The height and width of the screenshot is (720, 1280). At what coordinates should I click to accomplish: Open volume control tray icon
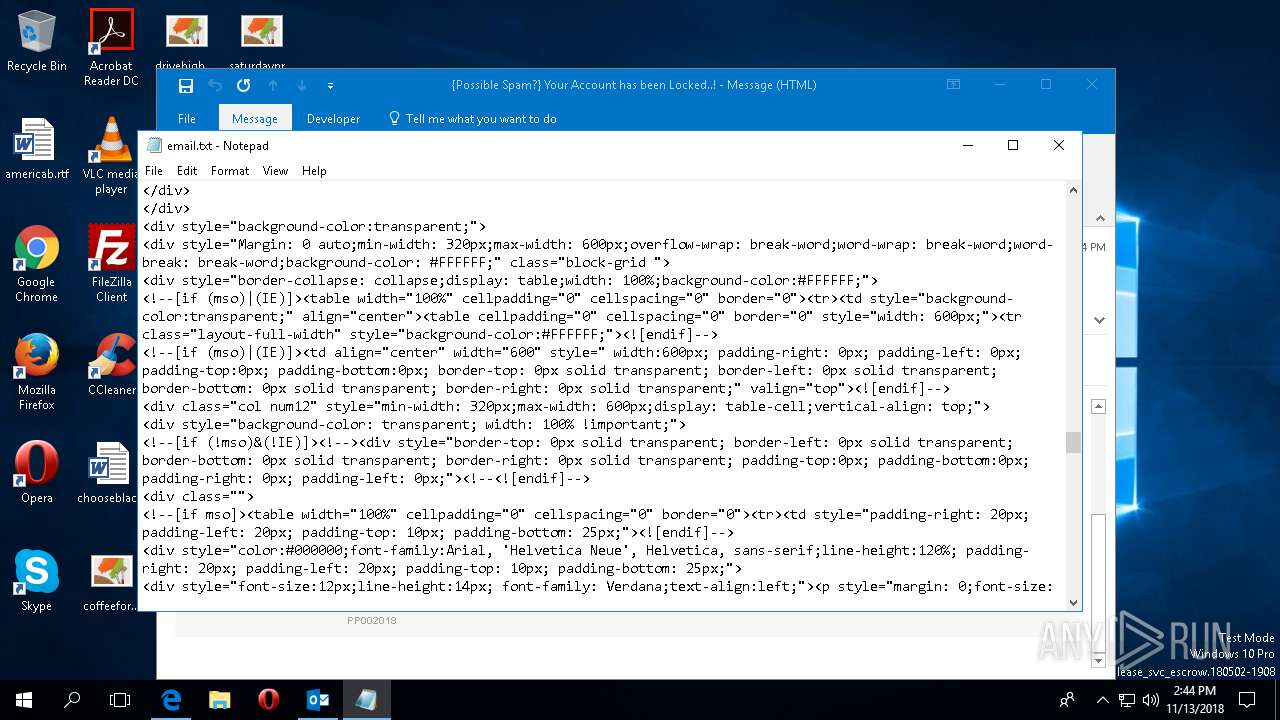(x=1150, y=700)
